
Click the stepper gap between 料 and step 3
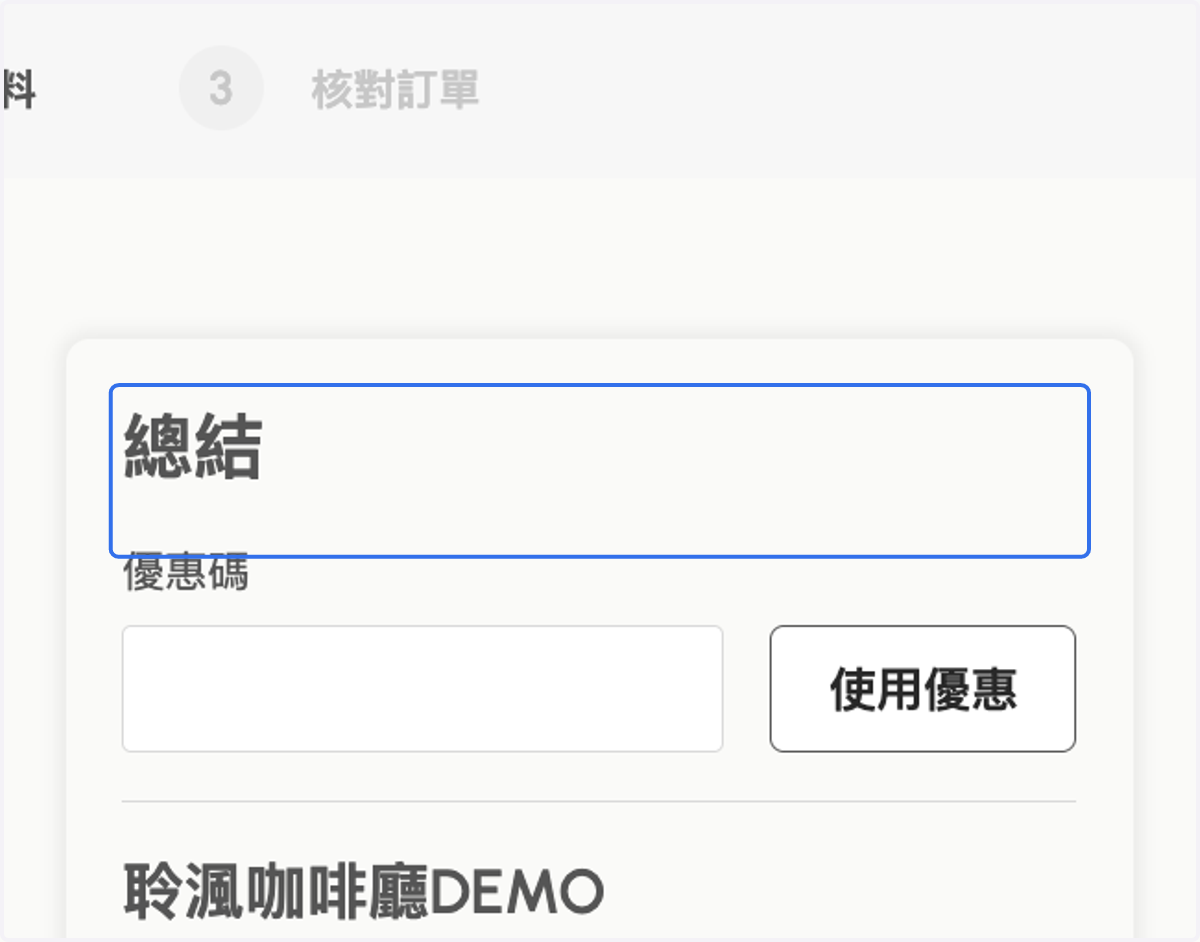pyautogui.click(x=108, y=90)
